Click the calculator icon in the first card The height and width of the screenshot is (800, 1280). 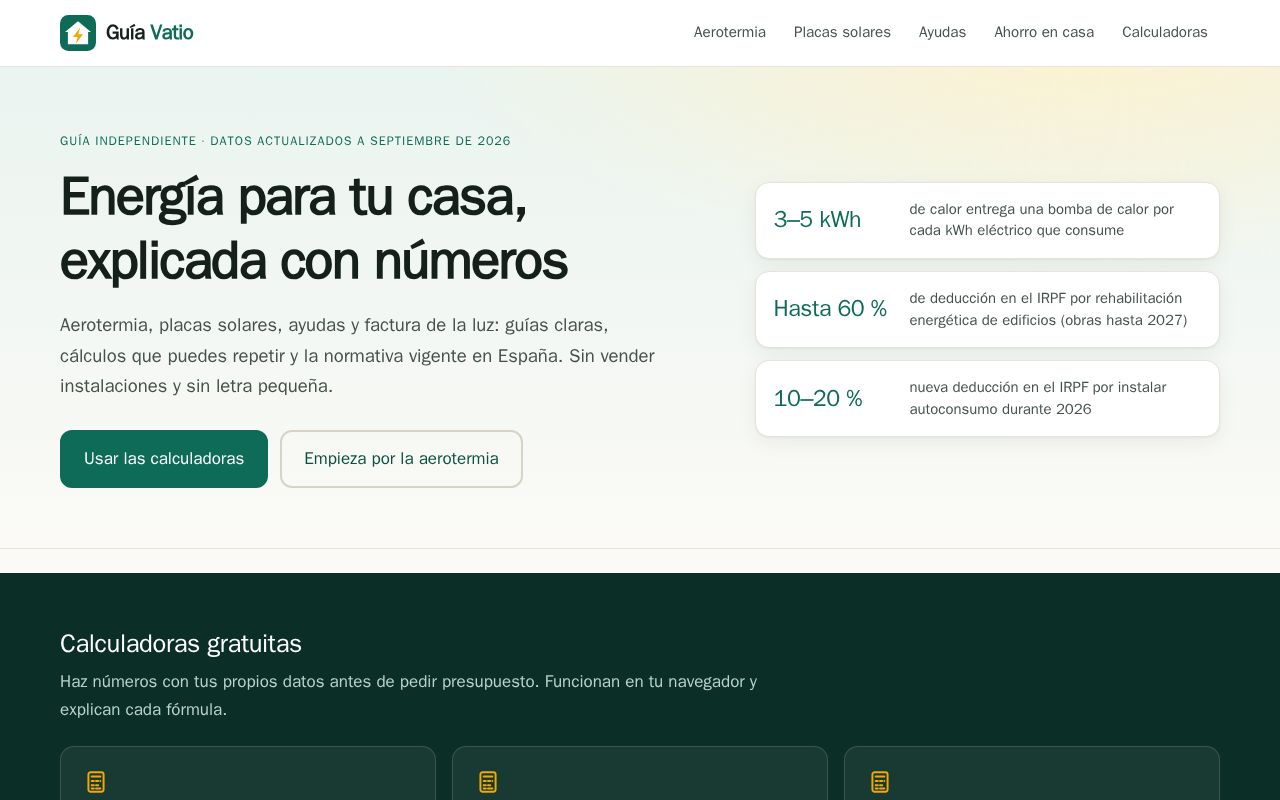96,782
